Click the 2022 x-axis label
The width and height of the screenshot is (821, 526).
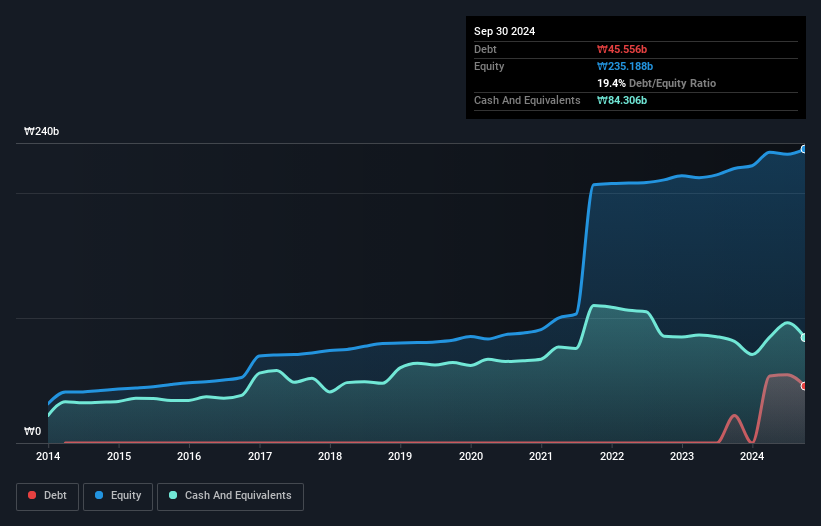pyautogui.click(x=612, y=456)
